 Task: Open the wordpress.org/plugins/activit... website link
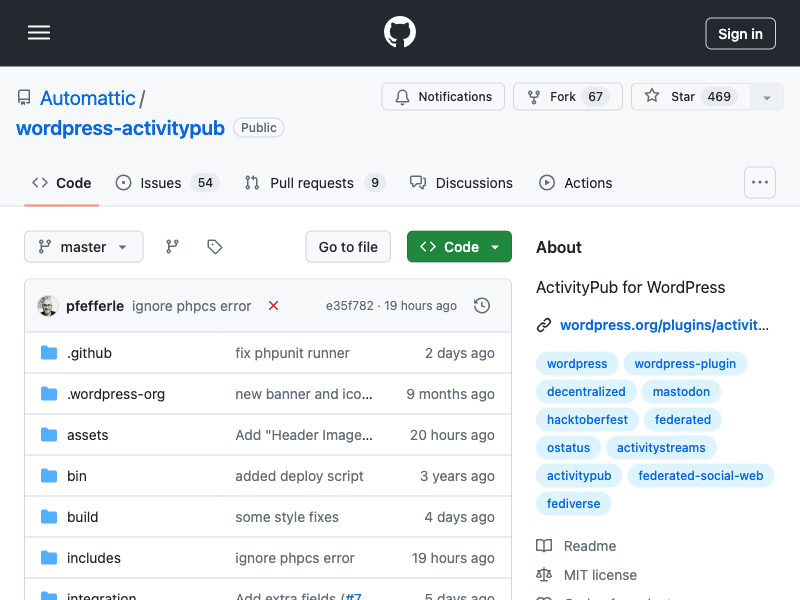664,325
